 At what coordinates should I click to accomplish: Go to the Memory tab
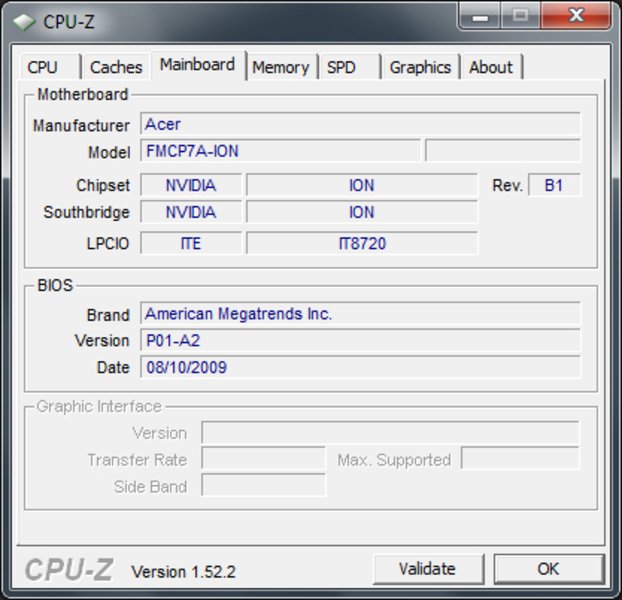(281, 67)
